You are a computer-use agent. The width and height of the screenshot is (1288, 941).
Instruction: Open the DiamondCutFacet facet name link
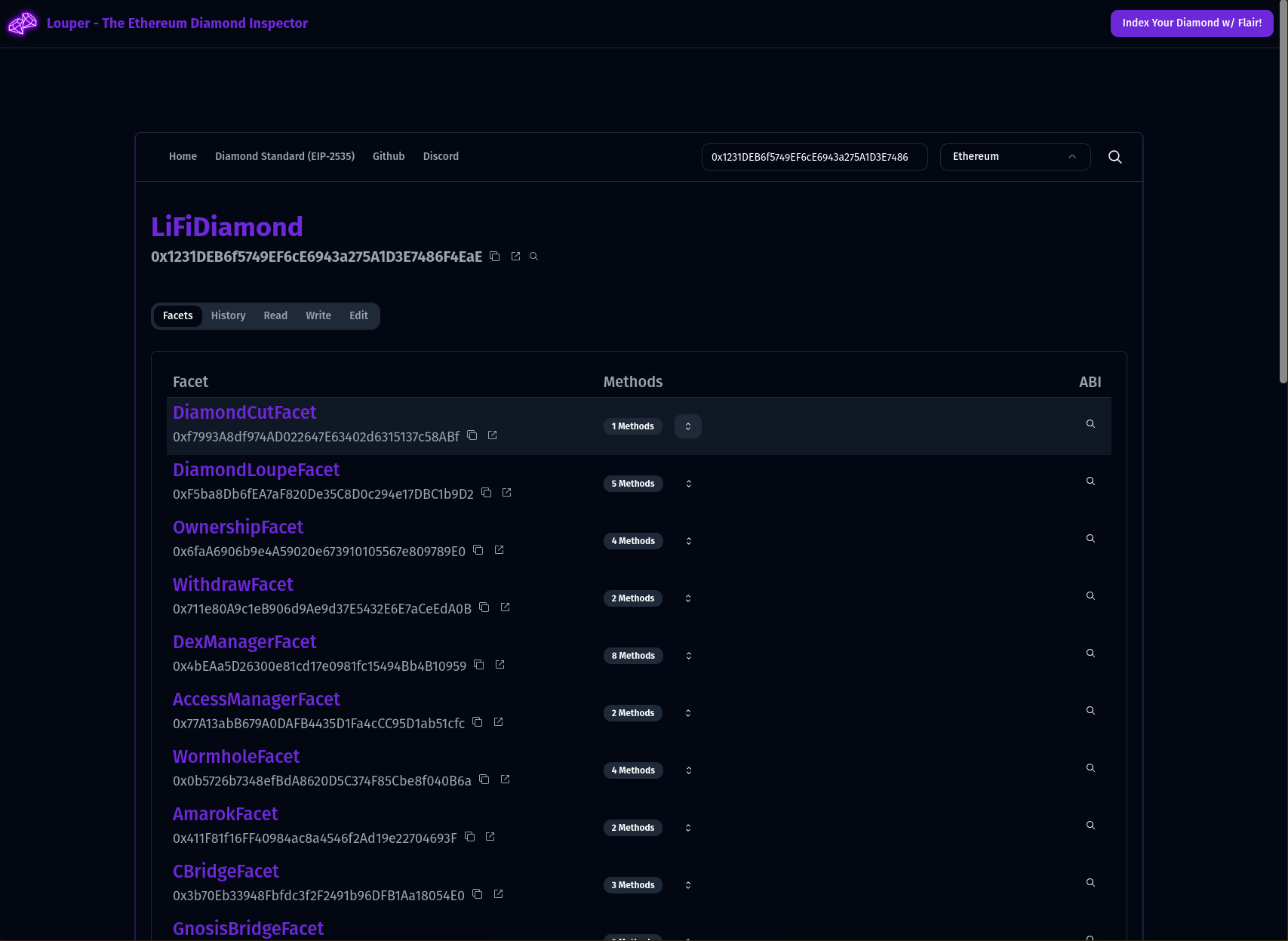coord(244,413)
